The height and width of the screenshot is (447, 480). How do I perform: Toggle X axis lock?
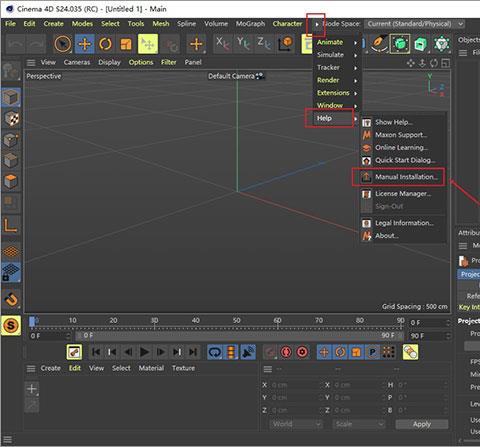[x=222, y=44]
